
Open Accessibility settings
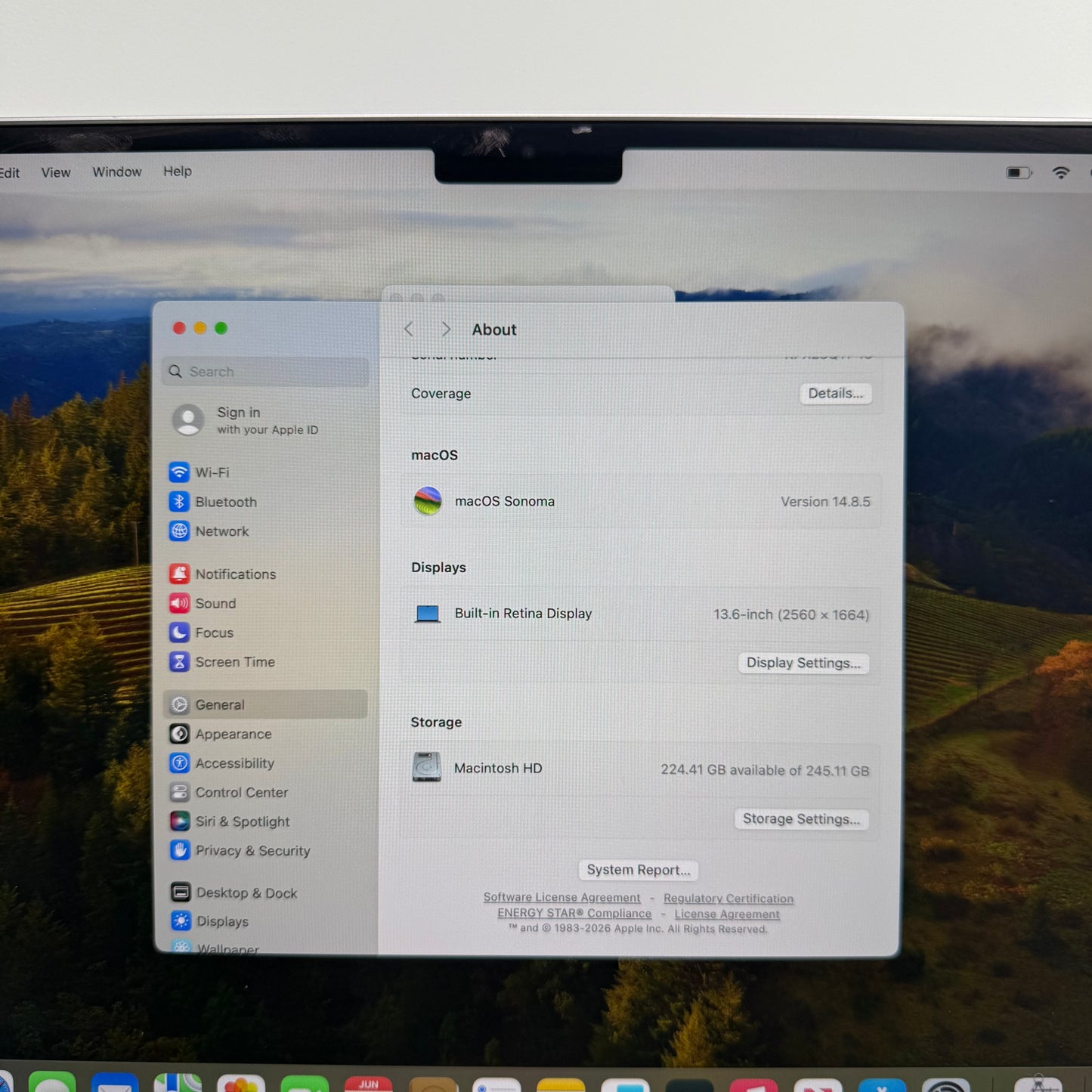222,763
